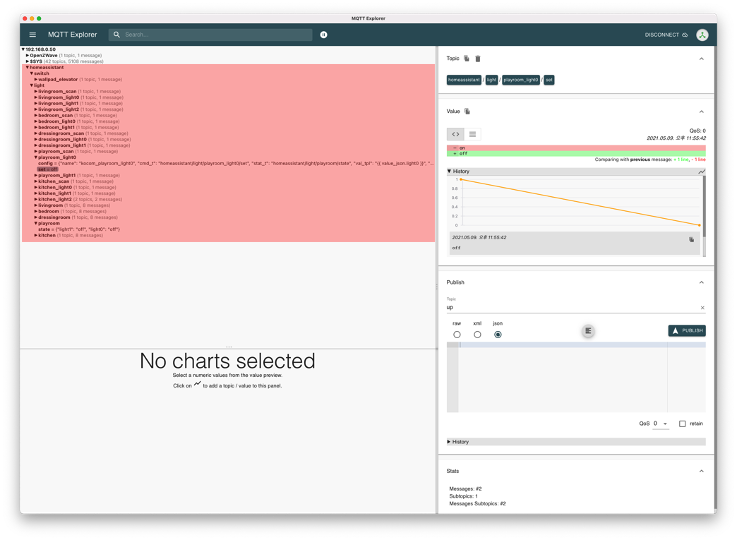
Task: Collapse the playroom_light0 topic
Action: [36, 158]
